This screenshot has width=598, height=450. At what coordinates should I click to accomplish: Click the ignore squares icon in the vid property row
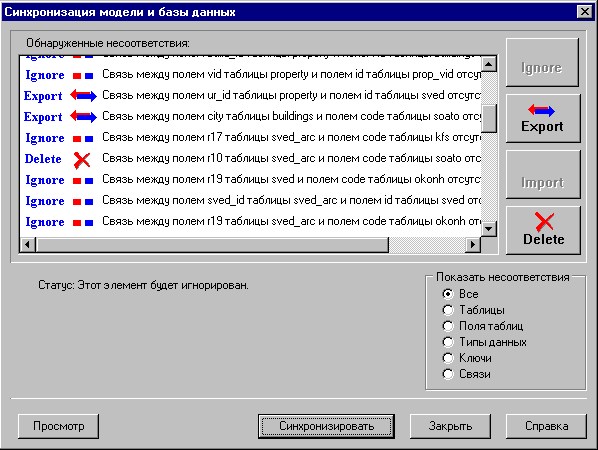coord(83,76)
